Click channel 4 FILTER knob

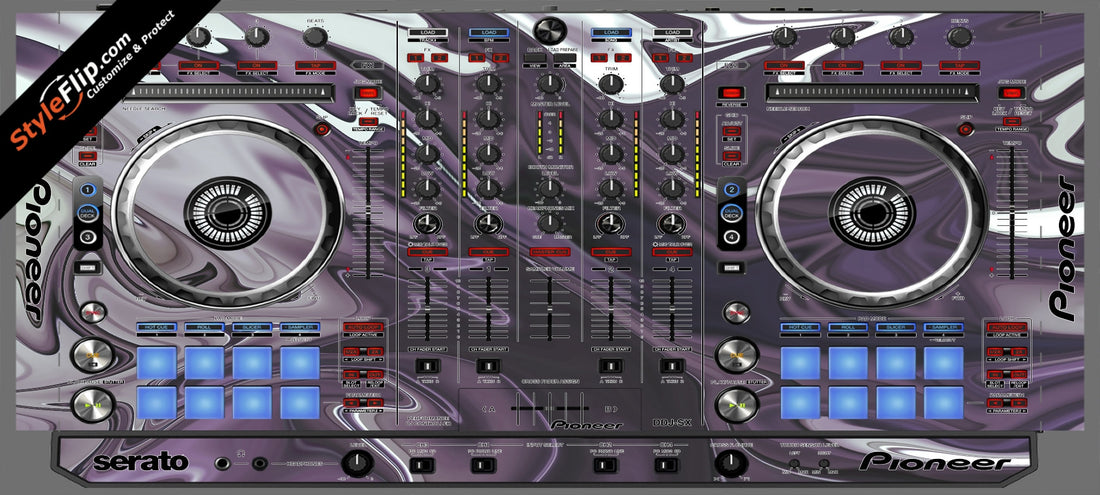pyautogui.click(x=672, y=224)
